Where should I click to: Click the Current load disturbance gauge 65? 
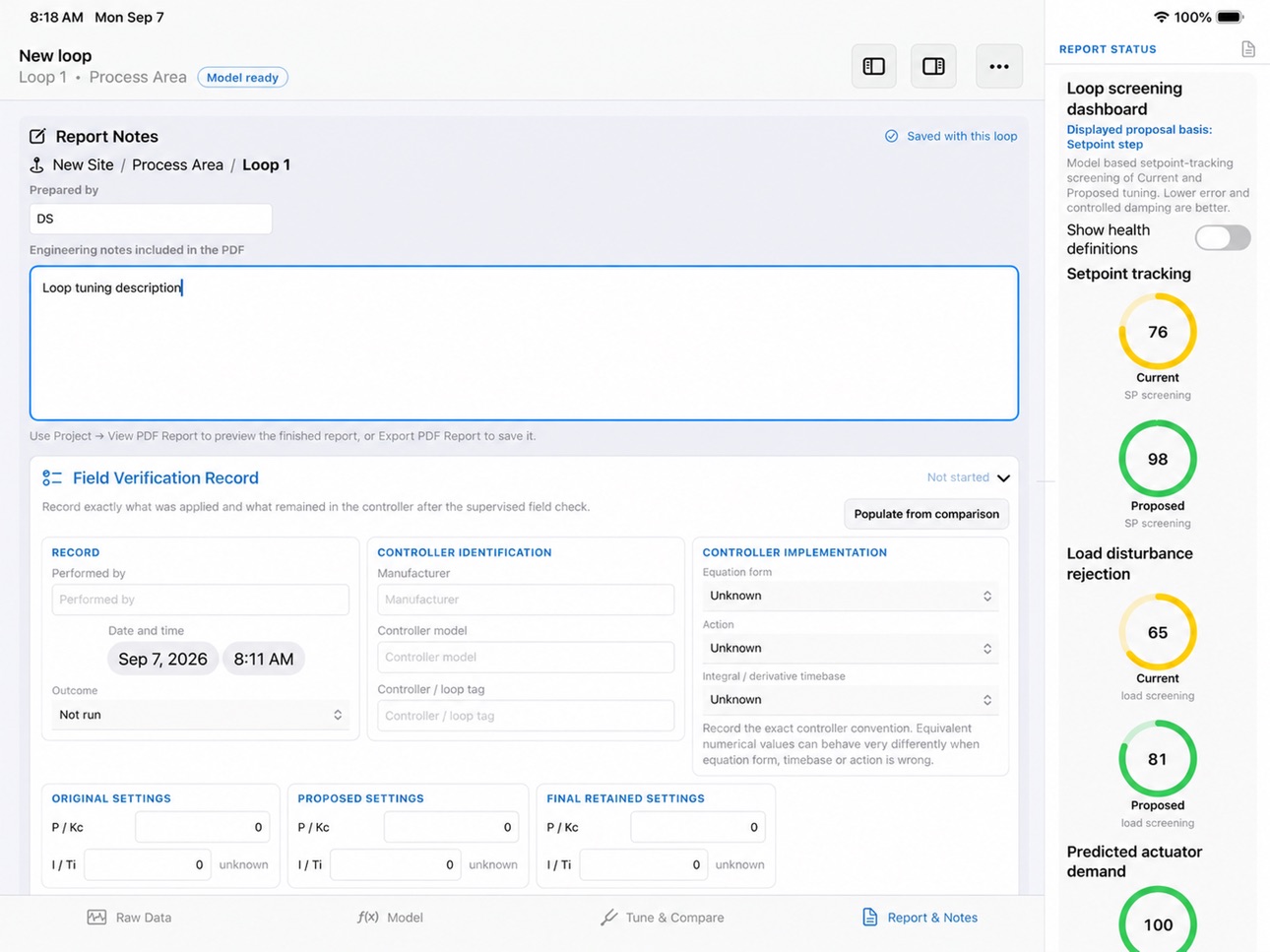(1158, 632)
